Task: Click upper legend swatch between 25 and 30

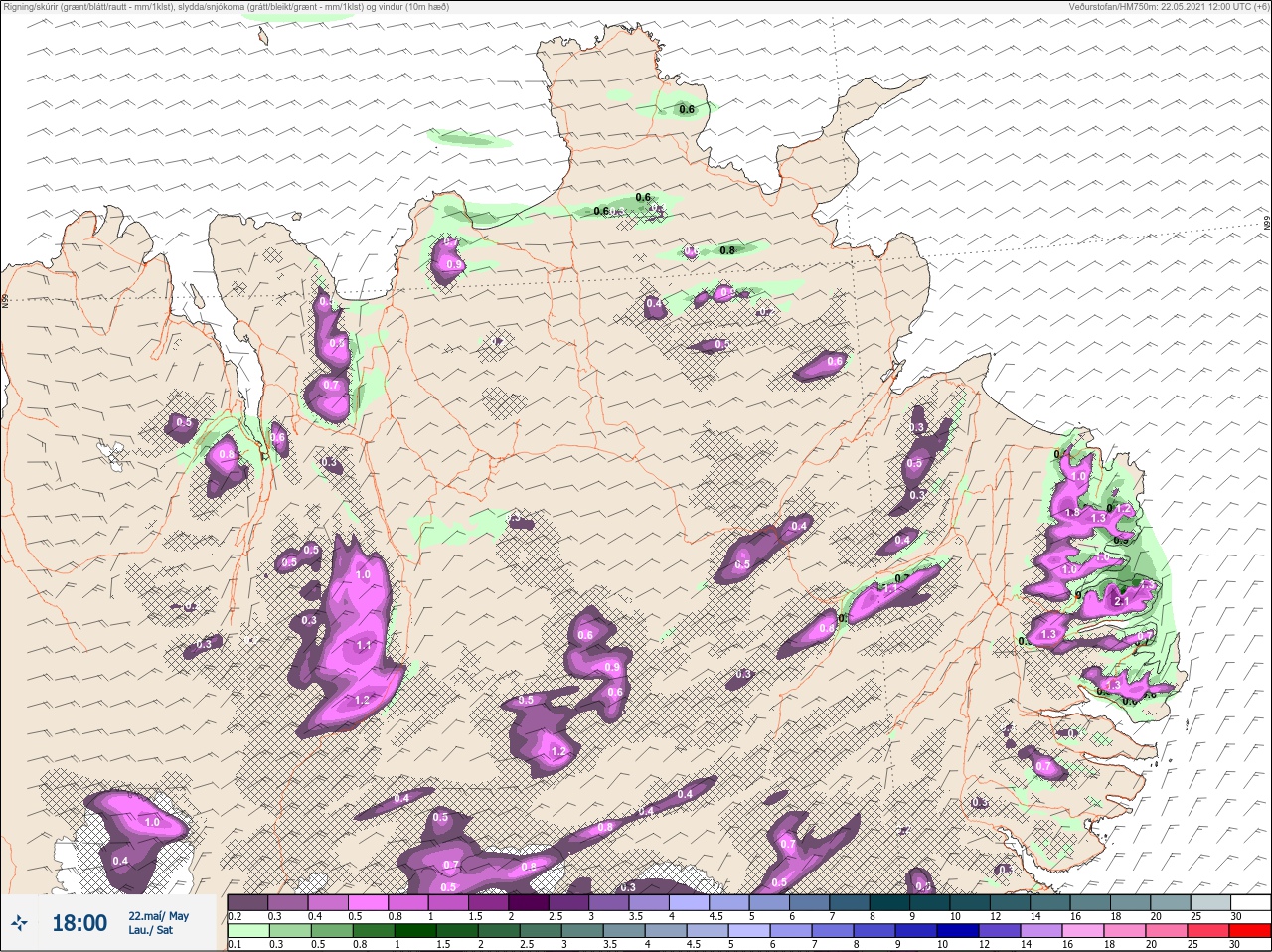Action: (1211, 903)
